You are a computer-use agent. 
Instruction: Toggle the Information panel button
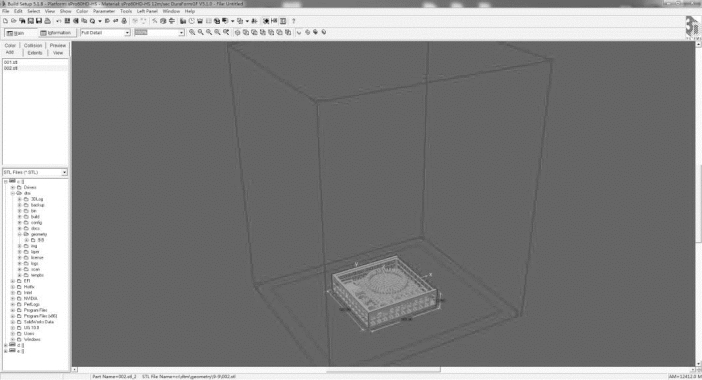click(x=56, y=33)
